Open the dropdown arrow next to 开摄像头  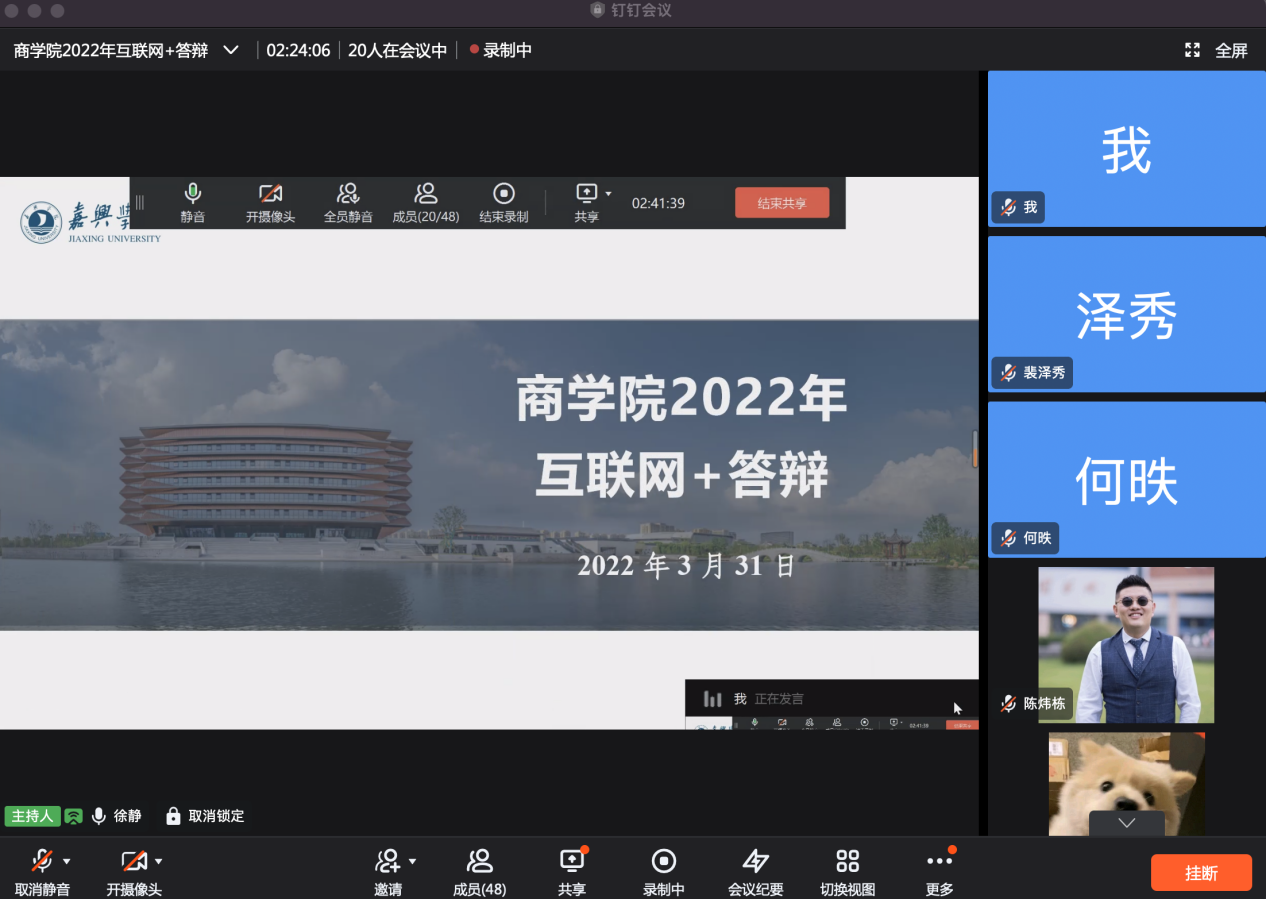click(158, 861)
